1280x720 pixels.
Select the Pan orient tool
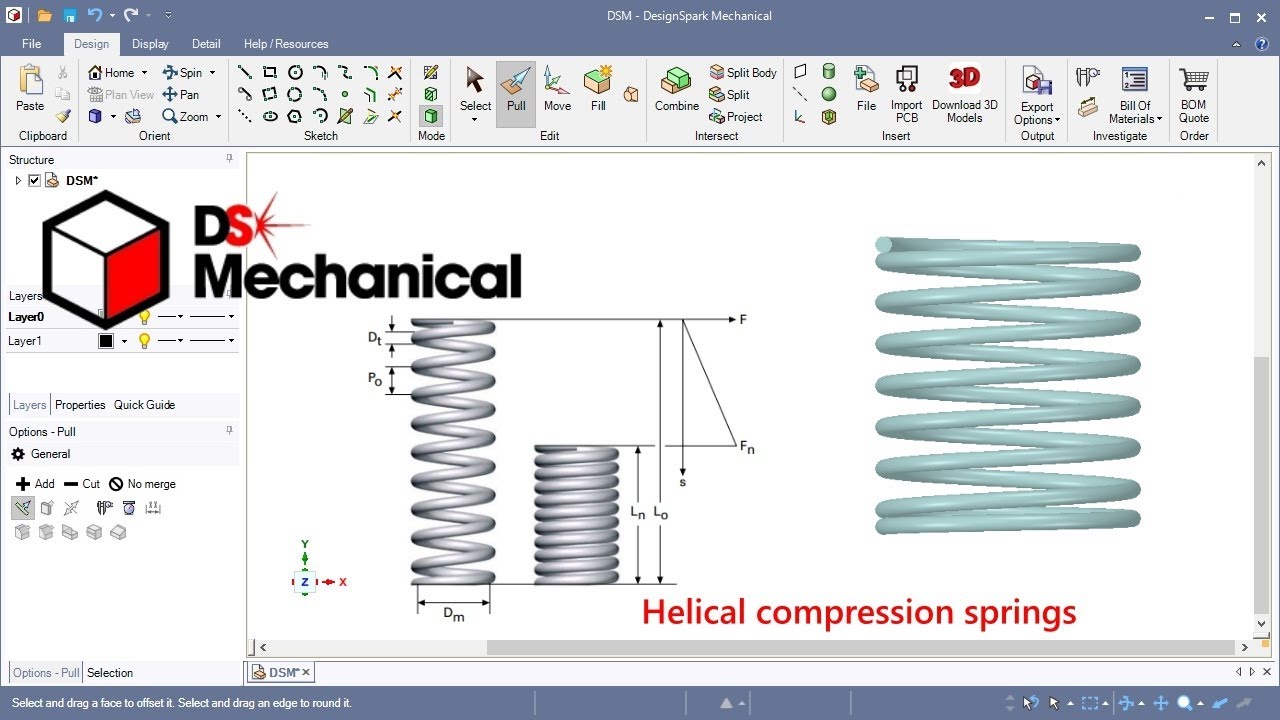(x=181, y=94)
